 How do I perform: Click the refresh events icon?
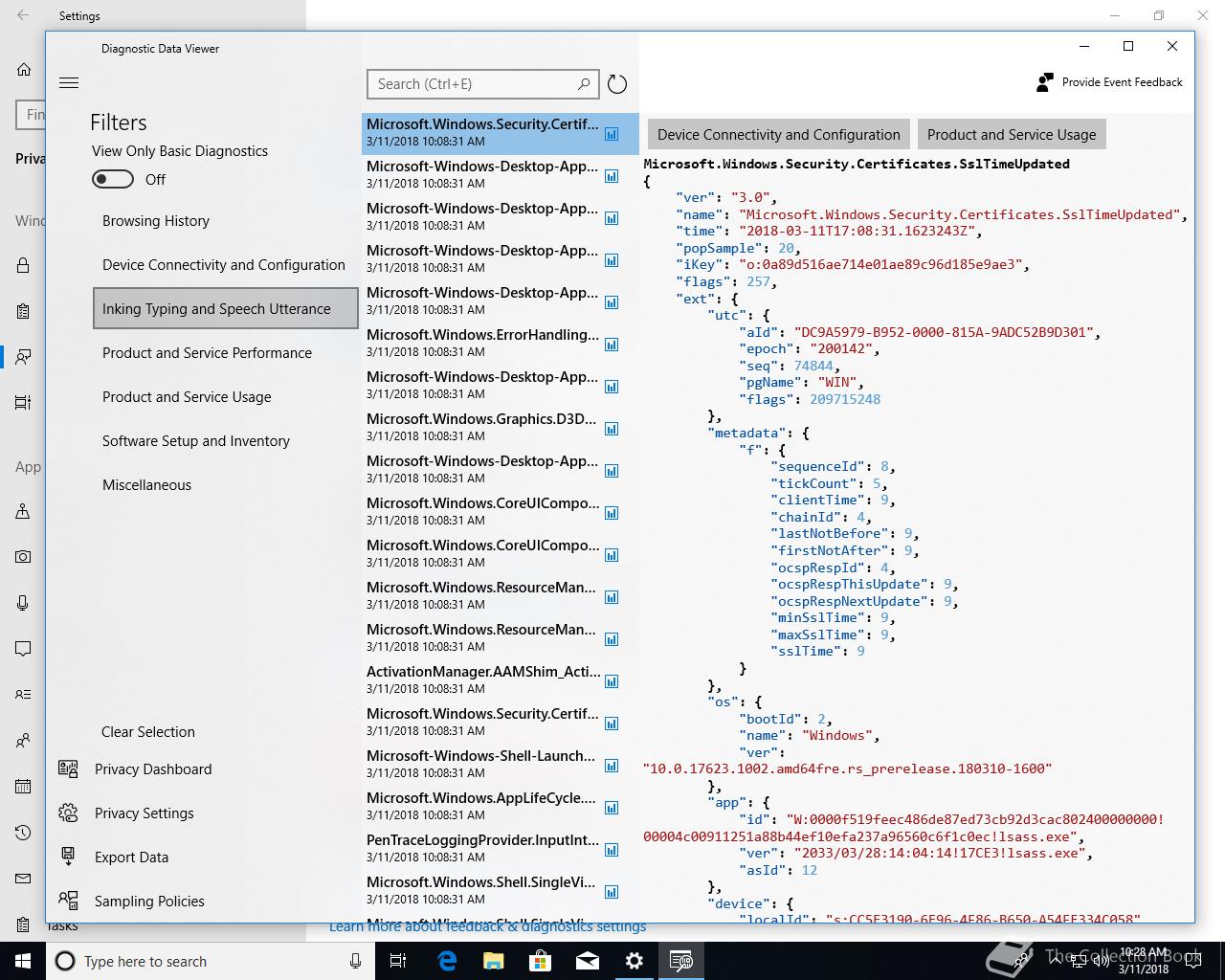click(x=617, y=84)
